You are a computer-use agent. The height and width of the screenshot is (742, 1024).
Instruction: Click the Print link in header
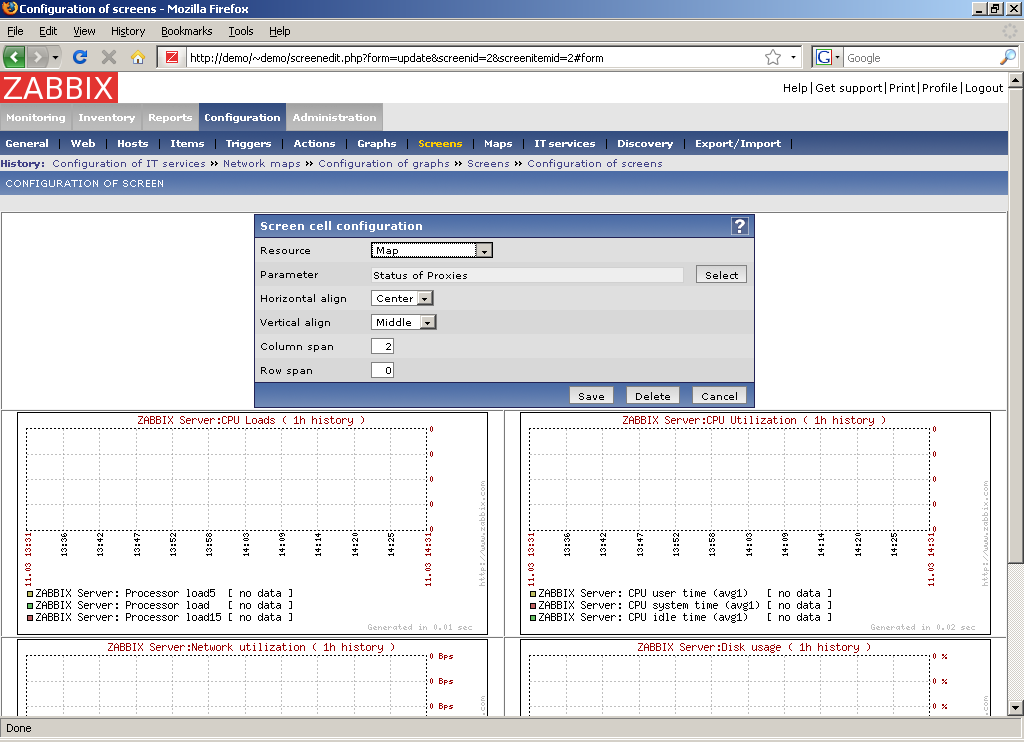point(902,88)
